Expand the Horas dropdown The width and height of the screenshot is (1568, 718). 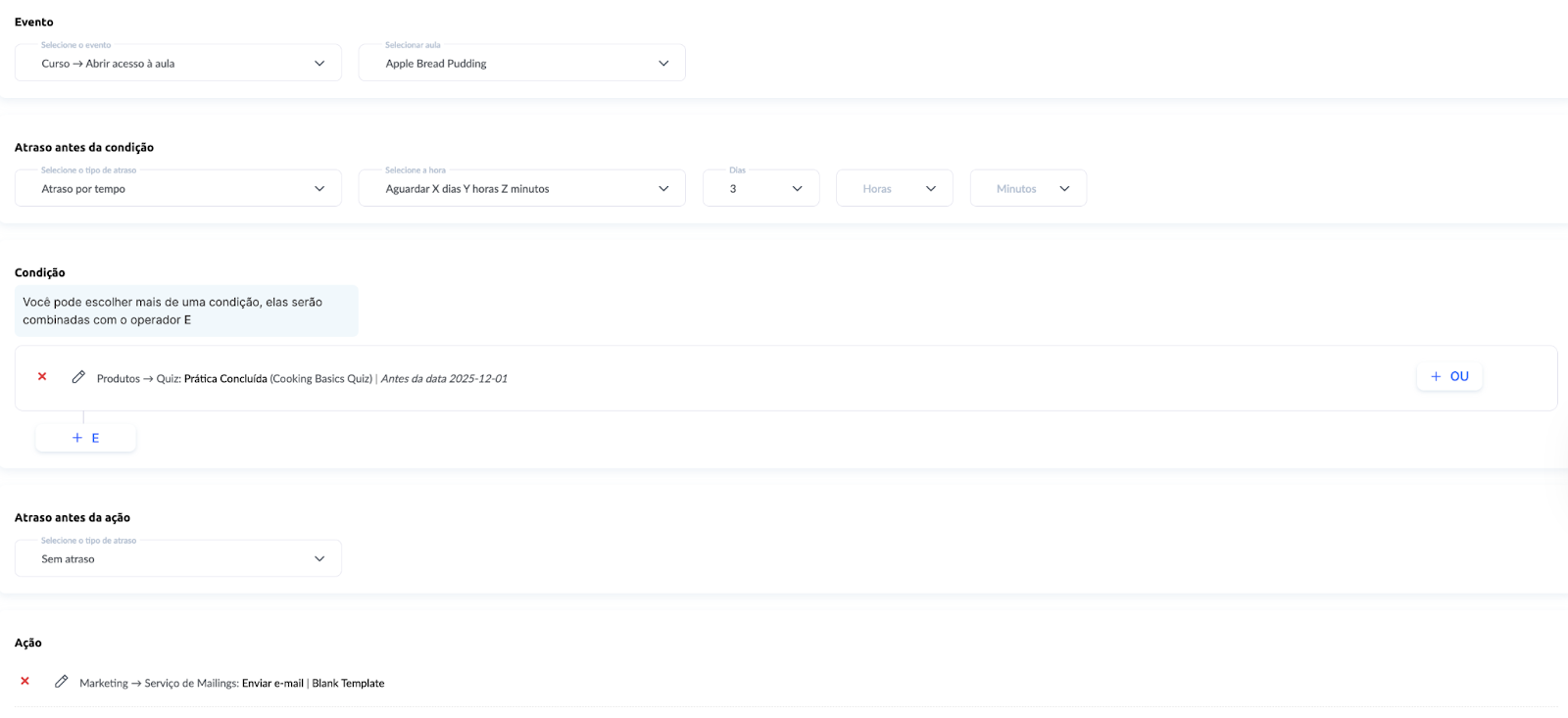pos(894,189)
